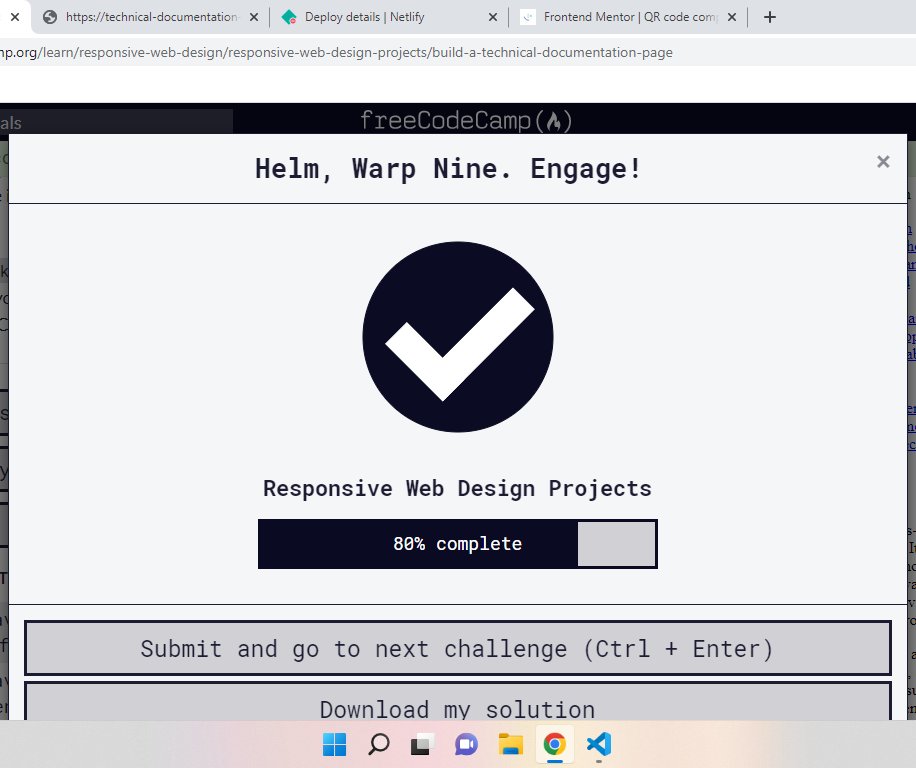This screenshot has width=916, height=768.
Task: Open File Explorer from taskbar
Action: pyautogui.click(x=510, y=745)
